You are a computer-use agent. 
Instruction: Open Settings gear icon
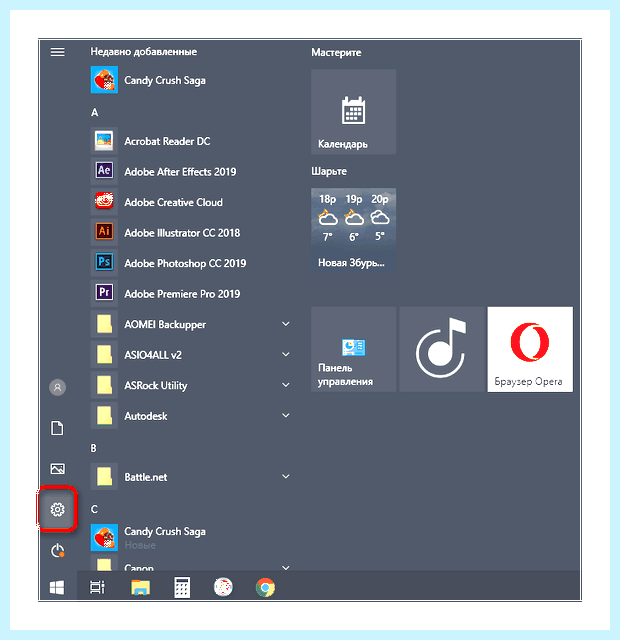tap(58, 509)
